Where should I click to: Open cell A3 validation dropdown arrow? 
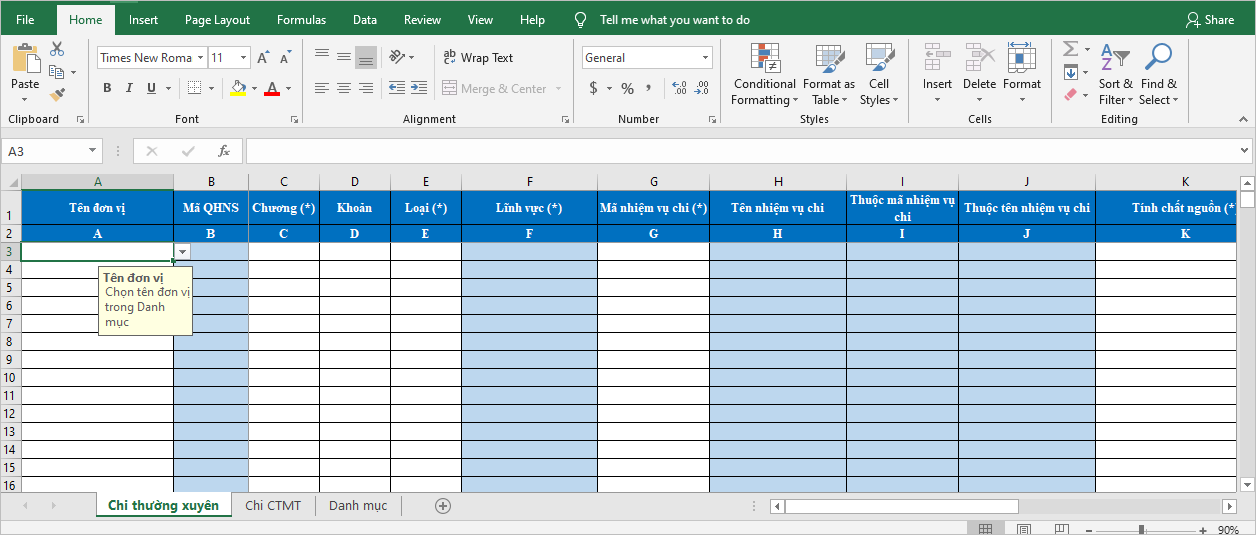coord(182,251)
